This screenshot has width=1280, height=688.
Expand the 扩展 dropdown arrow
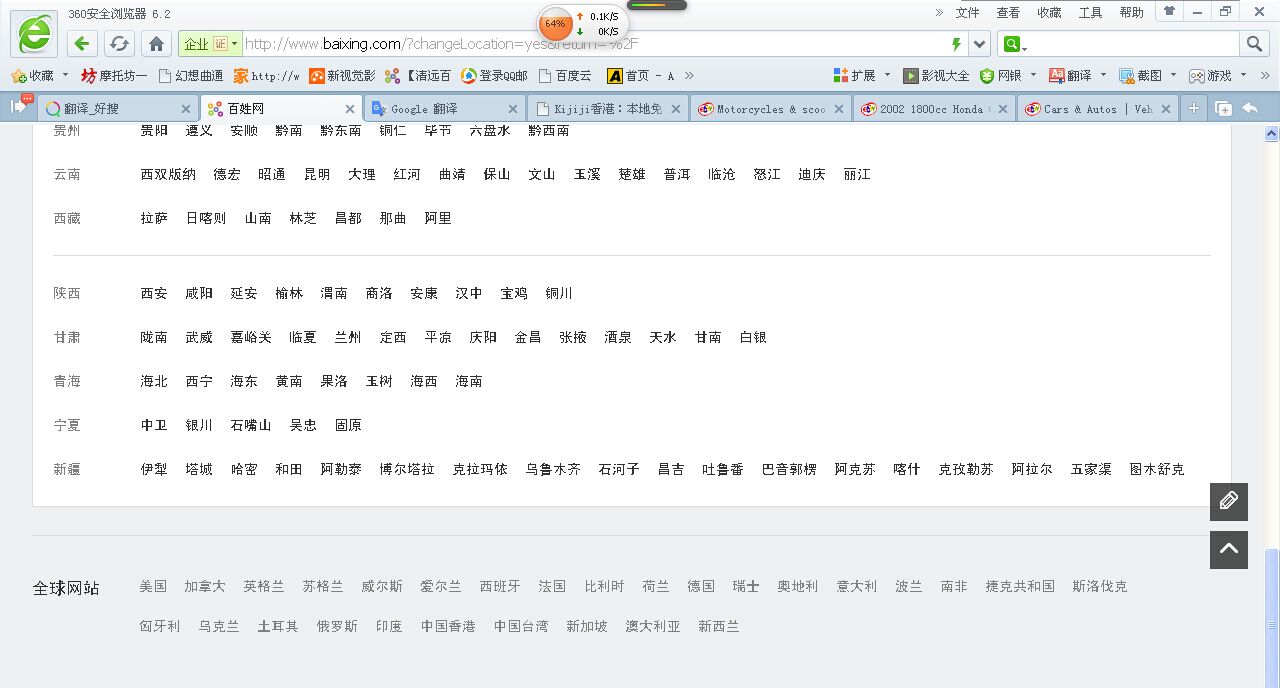887,75
